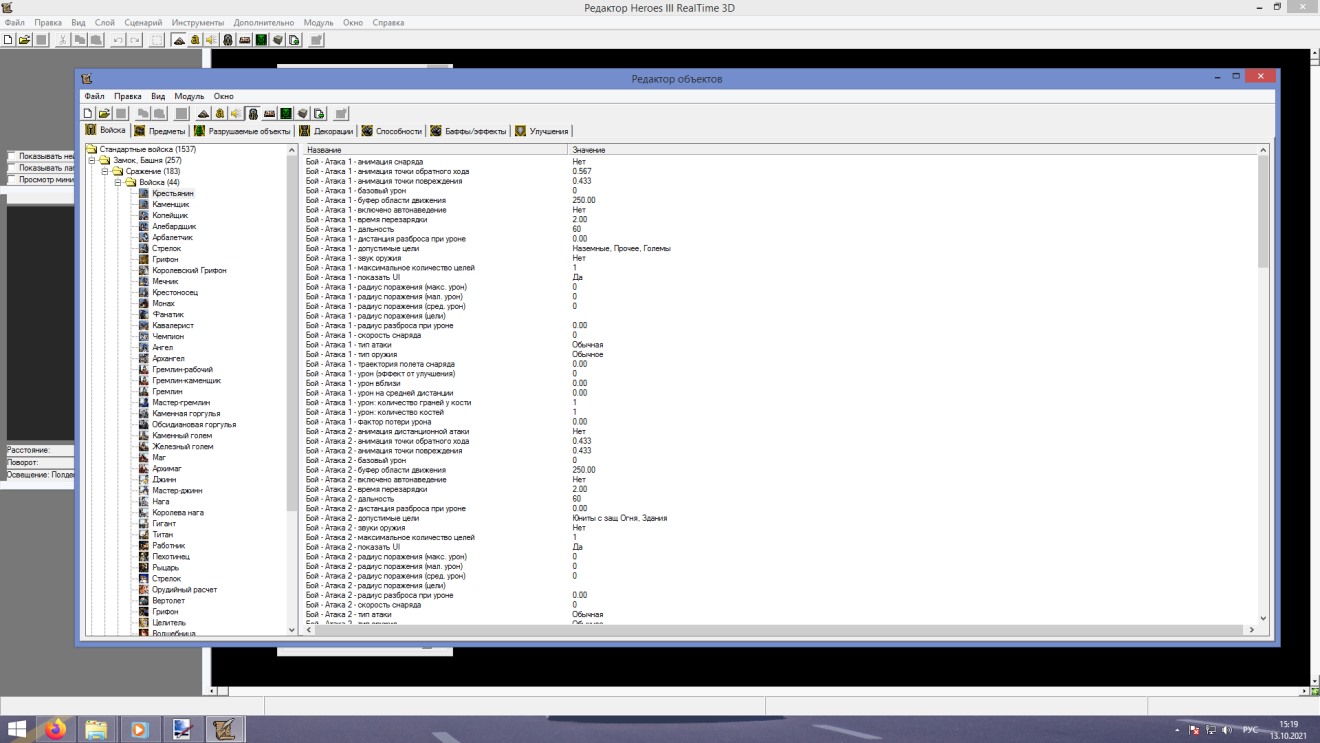Screen dimensions: 1320x743
Task: Switch to the Разрушаемые объекты tab
Action: pyautogui.click(x=242, y=131)
